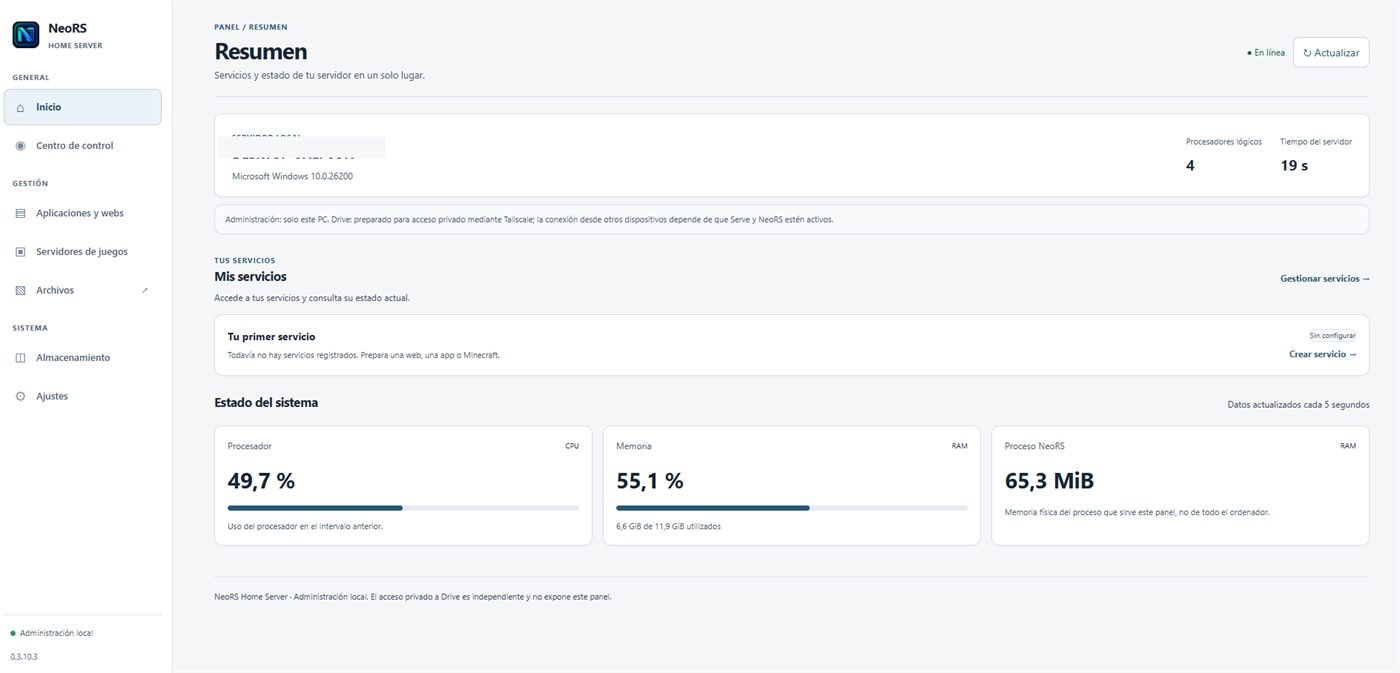Click the Mis servicios heading
Viewport: 1400px width, 673px height.
pos(250,276)
